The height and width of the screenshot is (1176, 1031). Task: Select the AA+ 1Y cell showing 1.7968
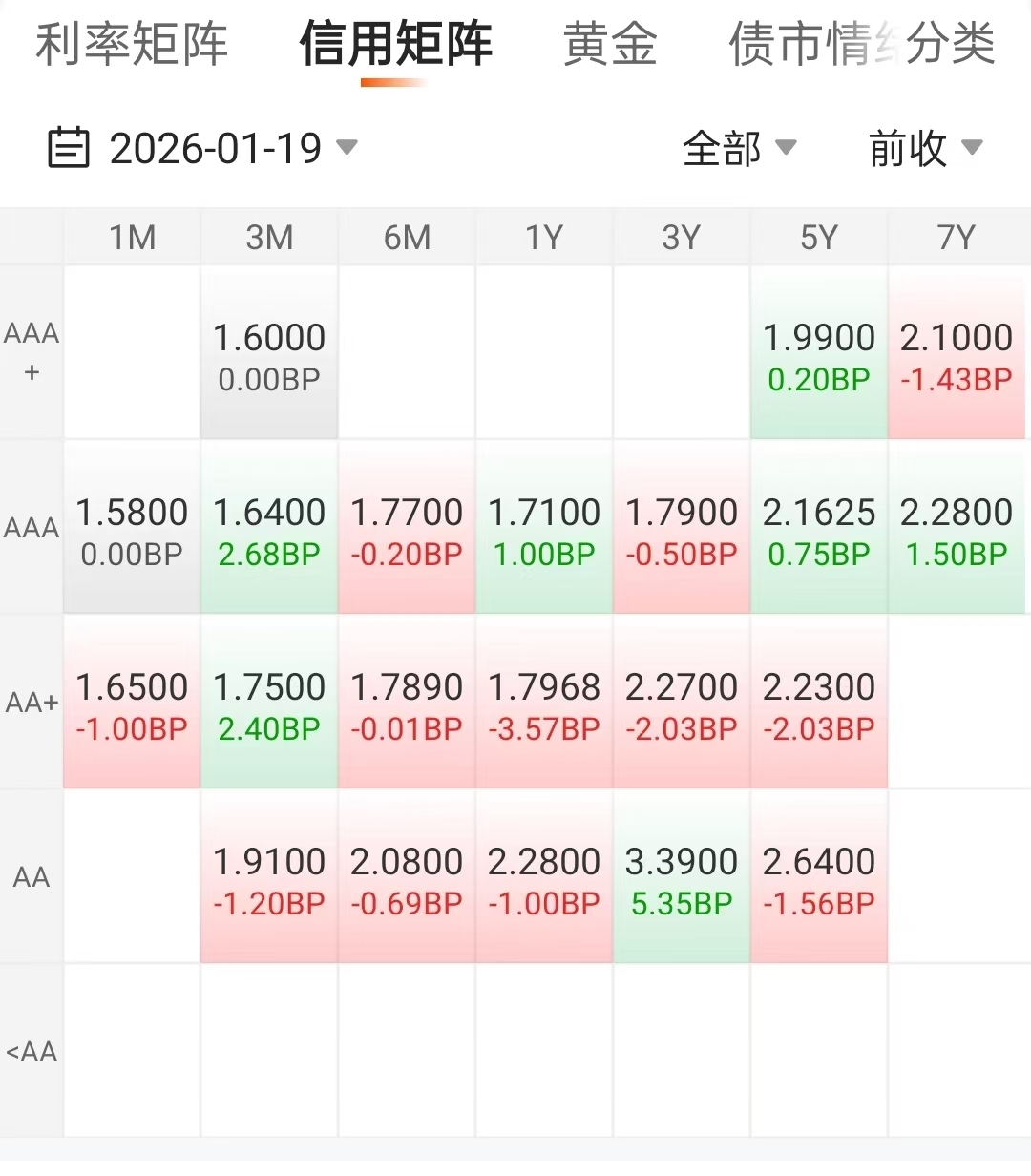pyautogui.click(x=544, y=703)
